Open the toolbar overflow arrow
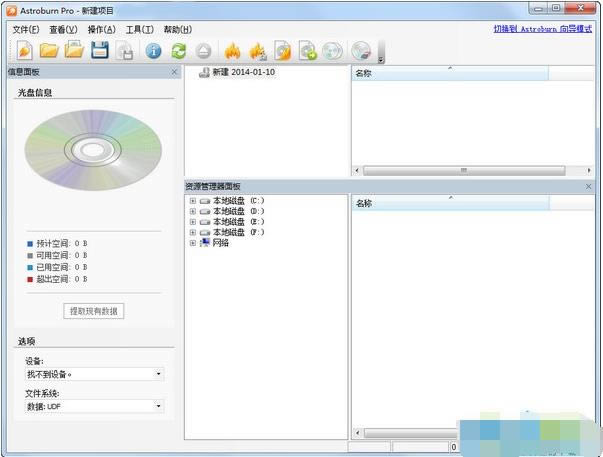 tap(381, 60)
